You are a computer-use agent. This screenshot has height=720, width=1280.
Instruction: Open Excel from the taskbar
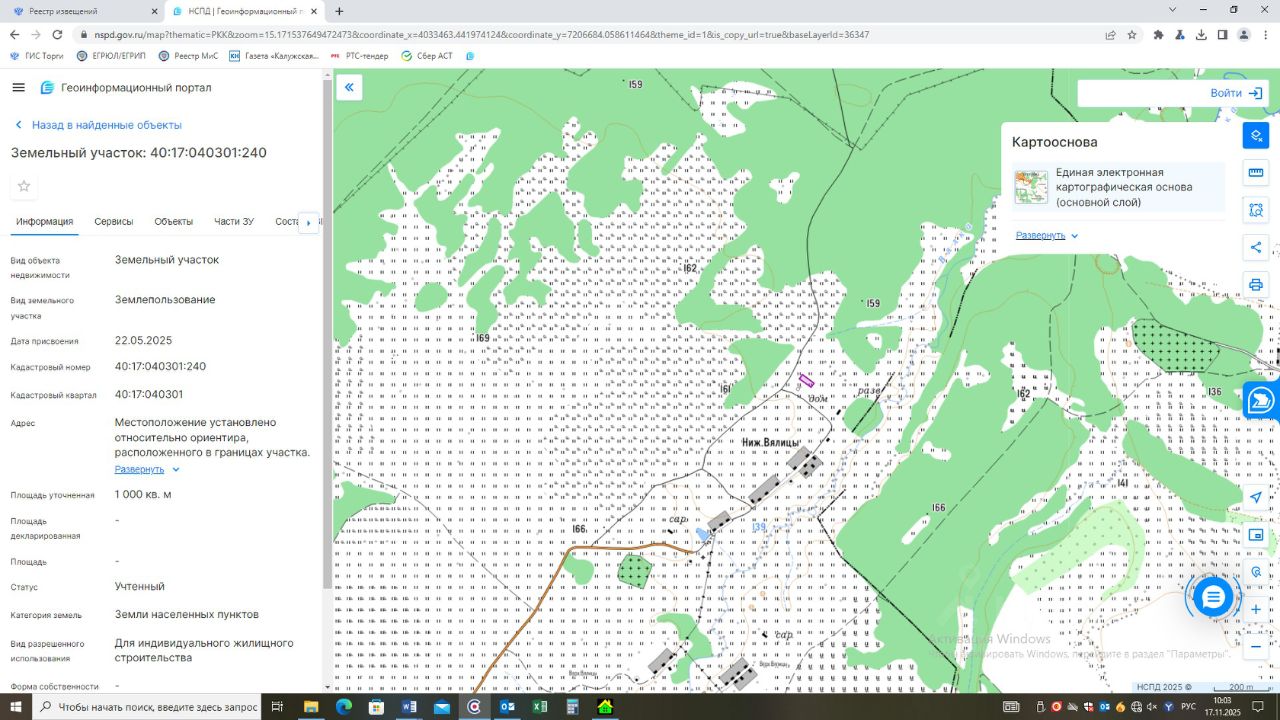tap(540, 707)
